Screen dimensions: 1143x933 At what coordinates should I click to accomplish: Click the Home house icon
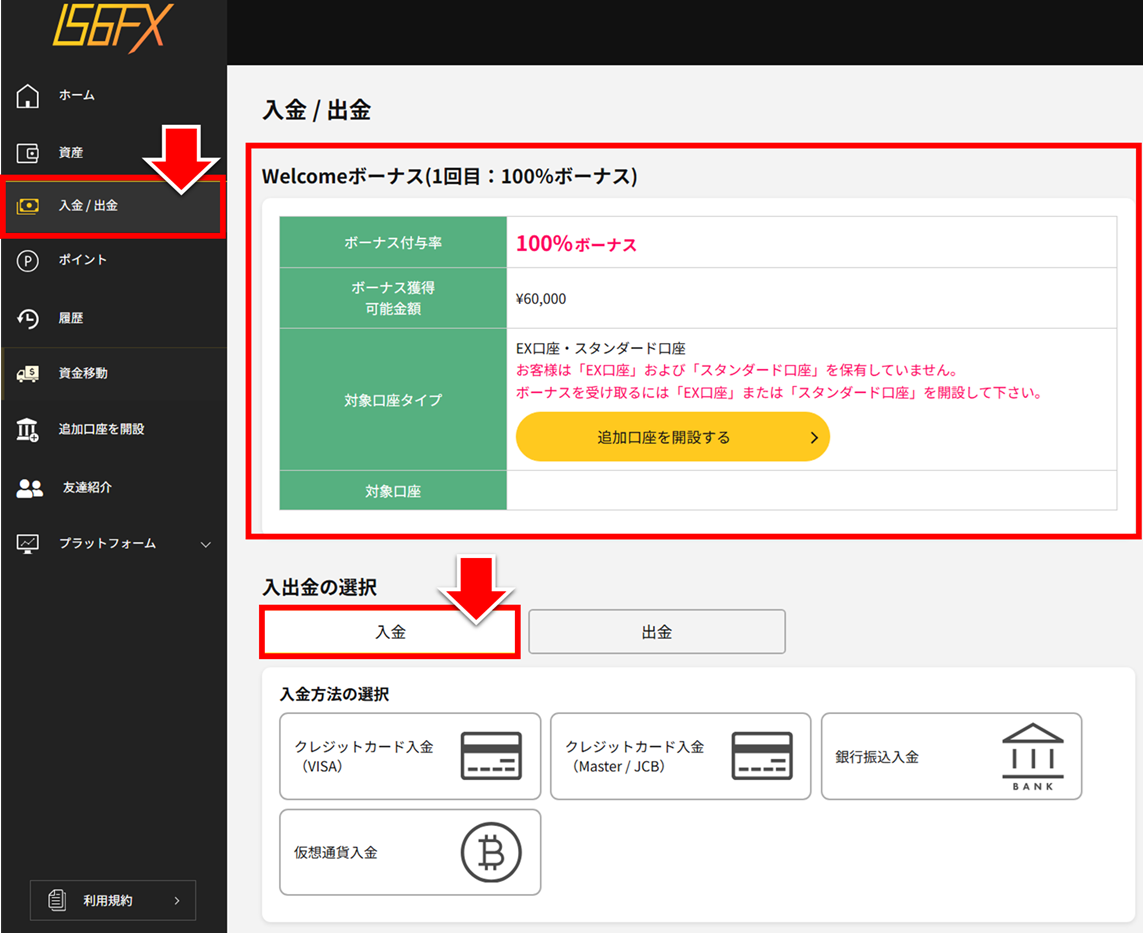pos(28,95)
